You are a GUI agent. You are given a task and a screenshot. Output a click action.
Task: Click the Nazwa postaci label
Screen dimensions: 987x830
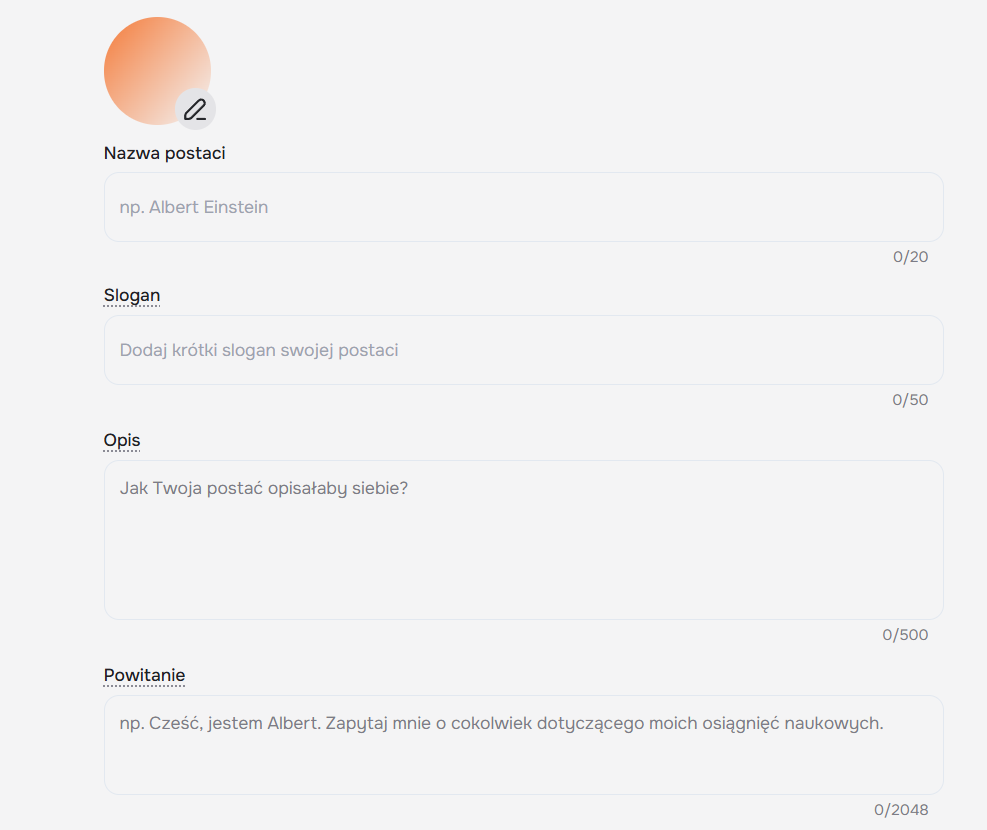(x=164, y=153)
